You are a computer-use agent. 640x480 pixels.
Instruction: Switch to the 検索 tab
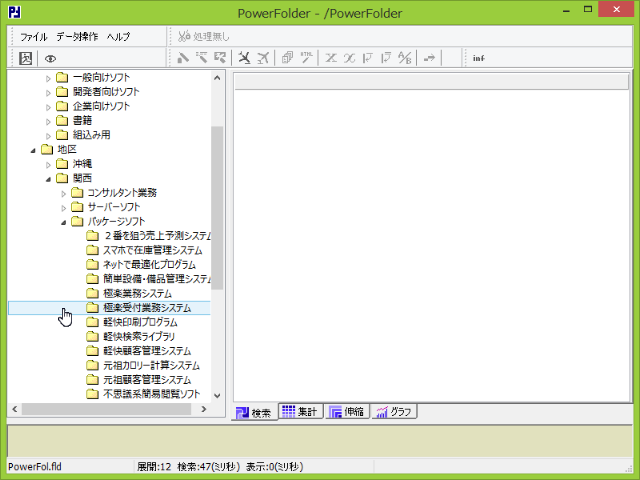pos(255,412)
